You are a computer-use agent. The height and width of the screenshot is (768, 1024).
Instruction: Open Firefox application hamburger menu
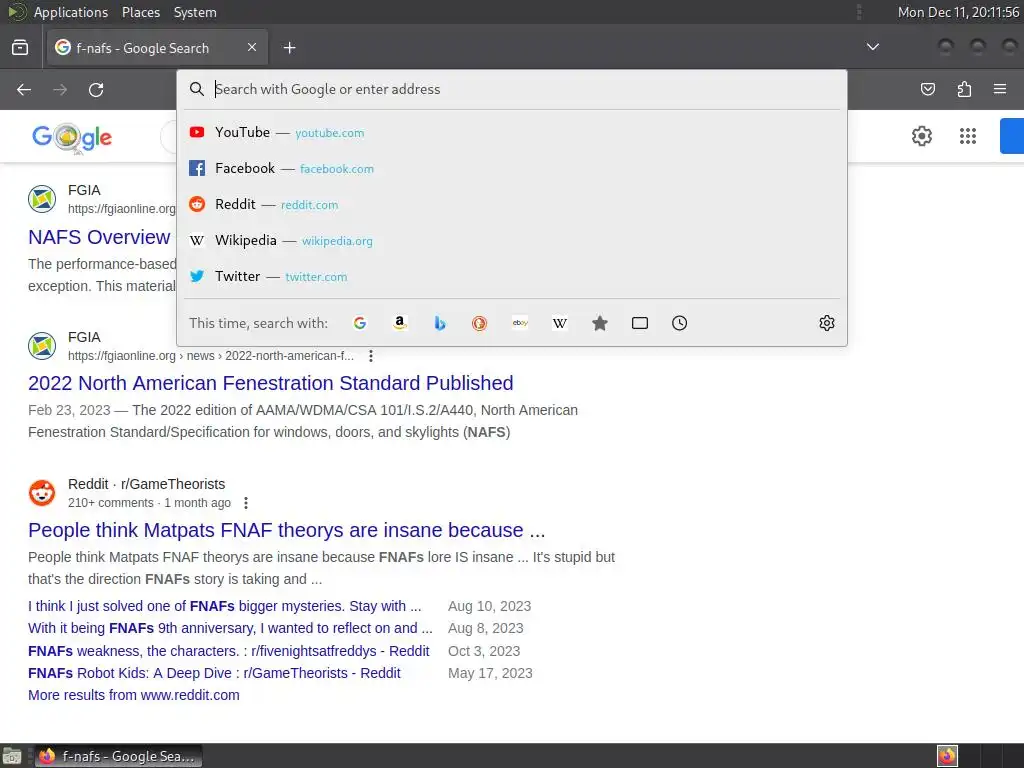(1000, 89)
